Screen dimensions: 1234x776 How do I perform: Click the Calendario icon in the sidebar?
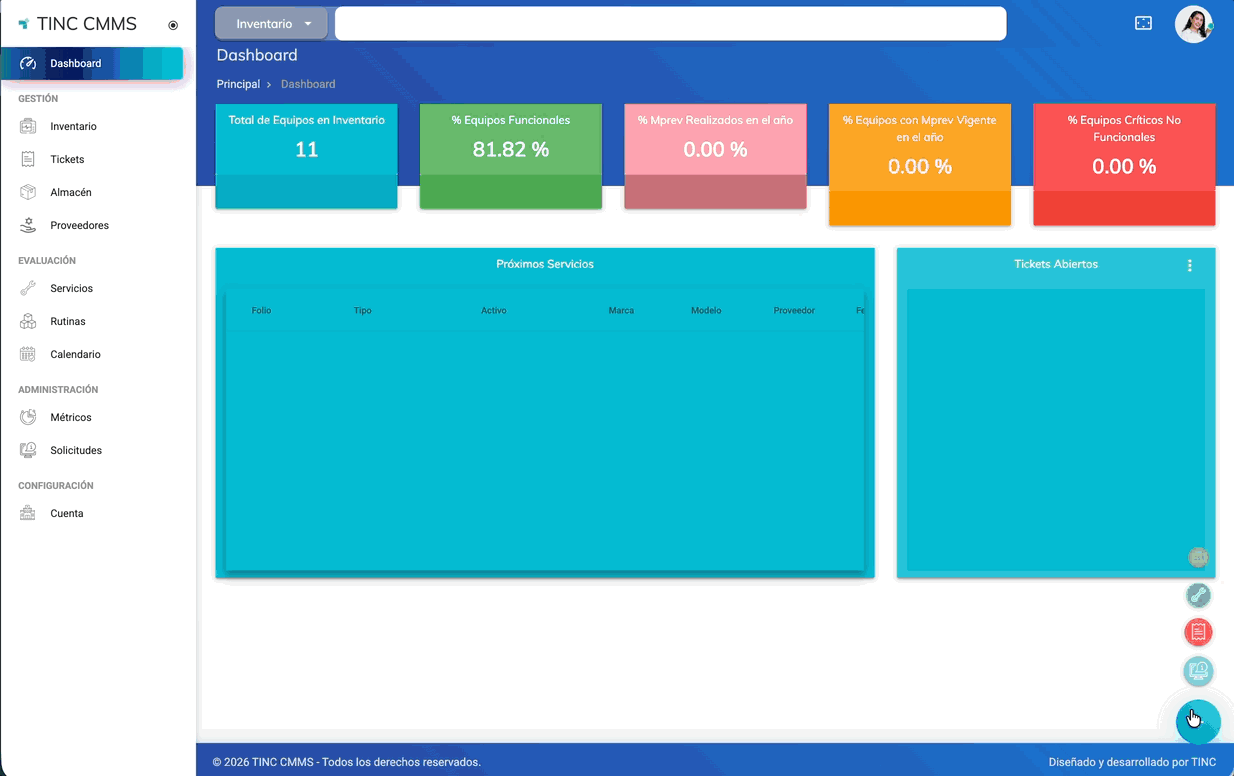click(x=28, y=355)
